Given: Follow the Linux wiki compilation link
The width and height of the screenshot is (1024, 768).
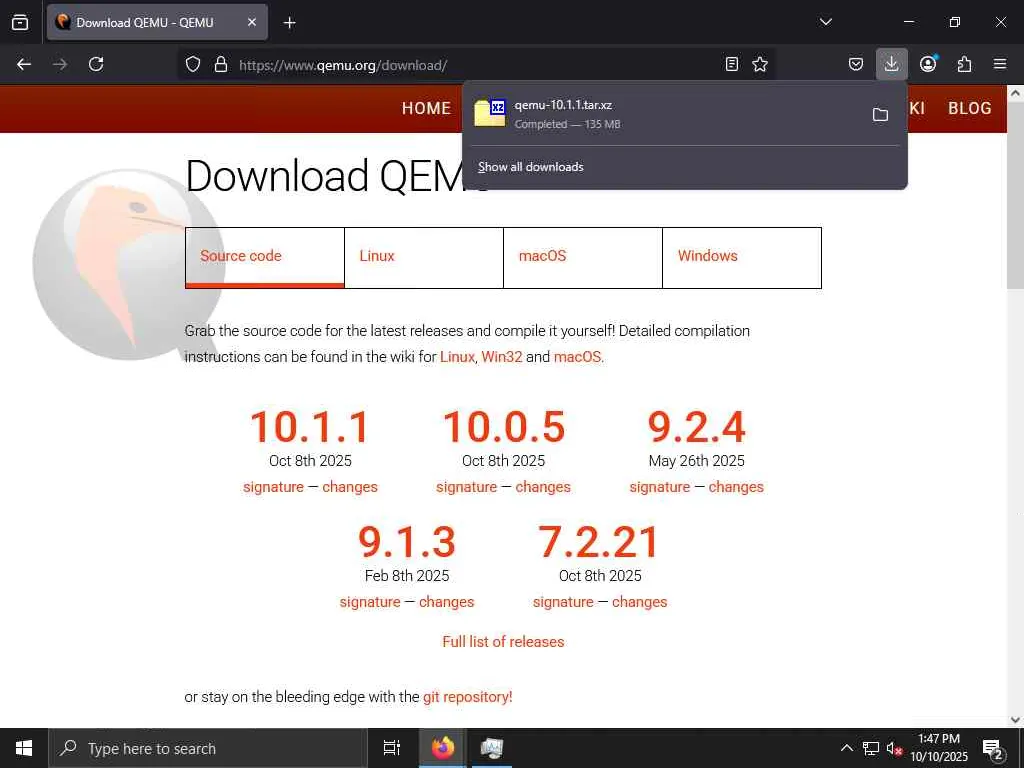Looking at the screenshot, I should pyautogui.click(x=457, y=357).
